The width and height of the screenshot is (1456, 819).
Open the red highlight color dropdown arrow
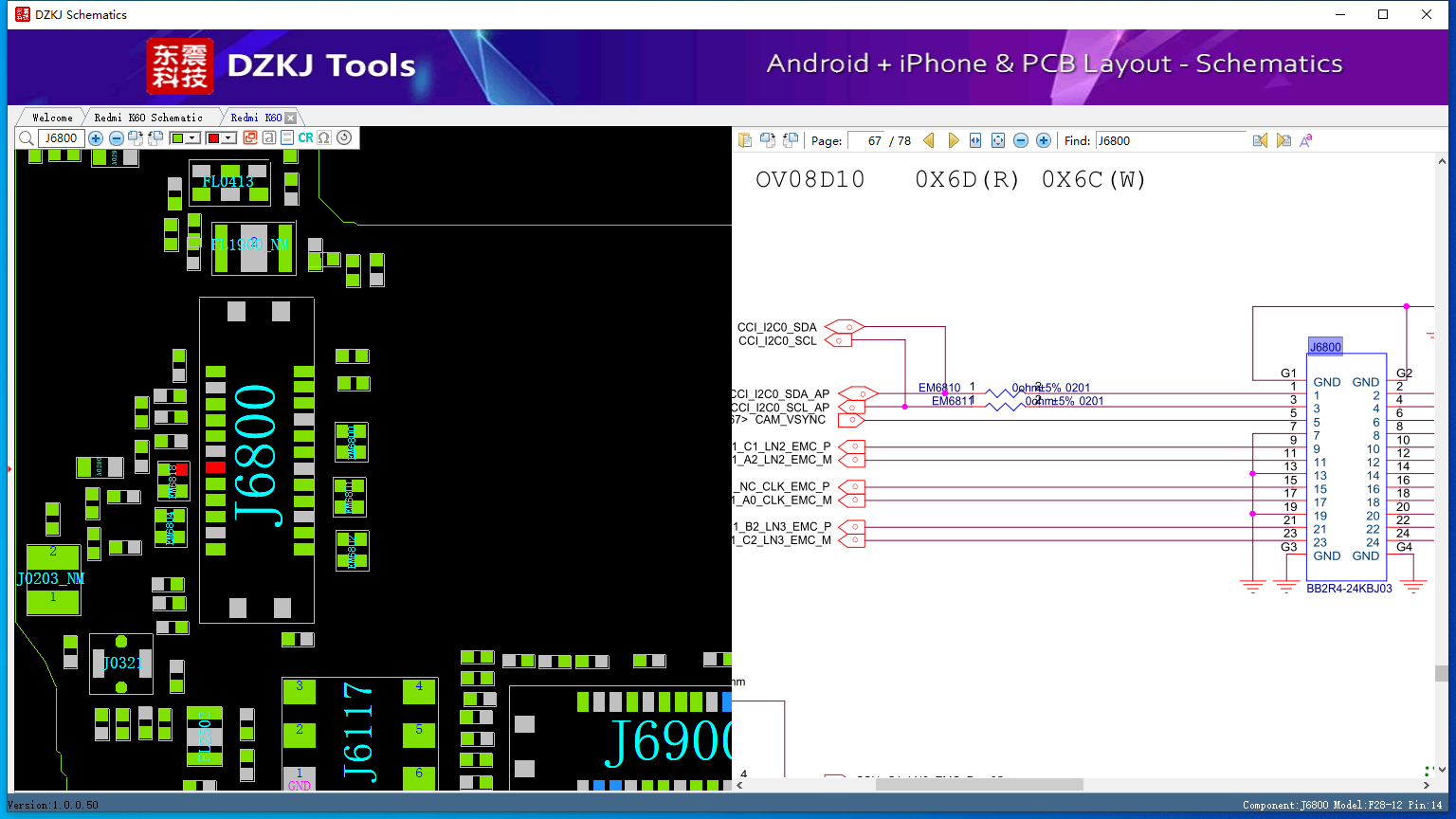tap(229, 138)
